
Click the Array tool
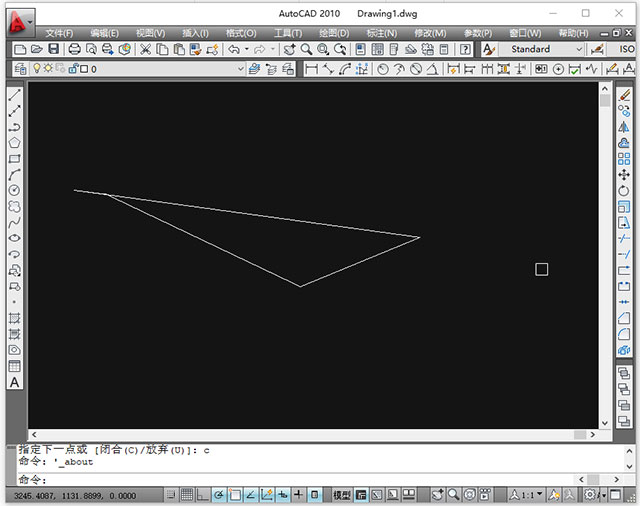click(624, 159)
